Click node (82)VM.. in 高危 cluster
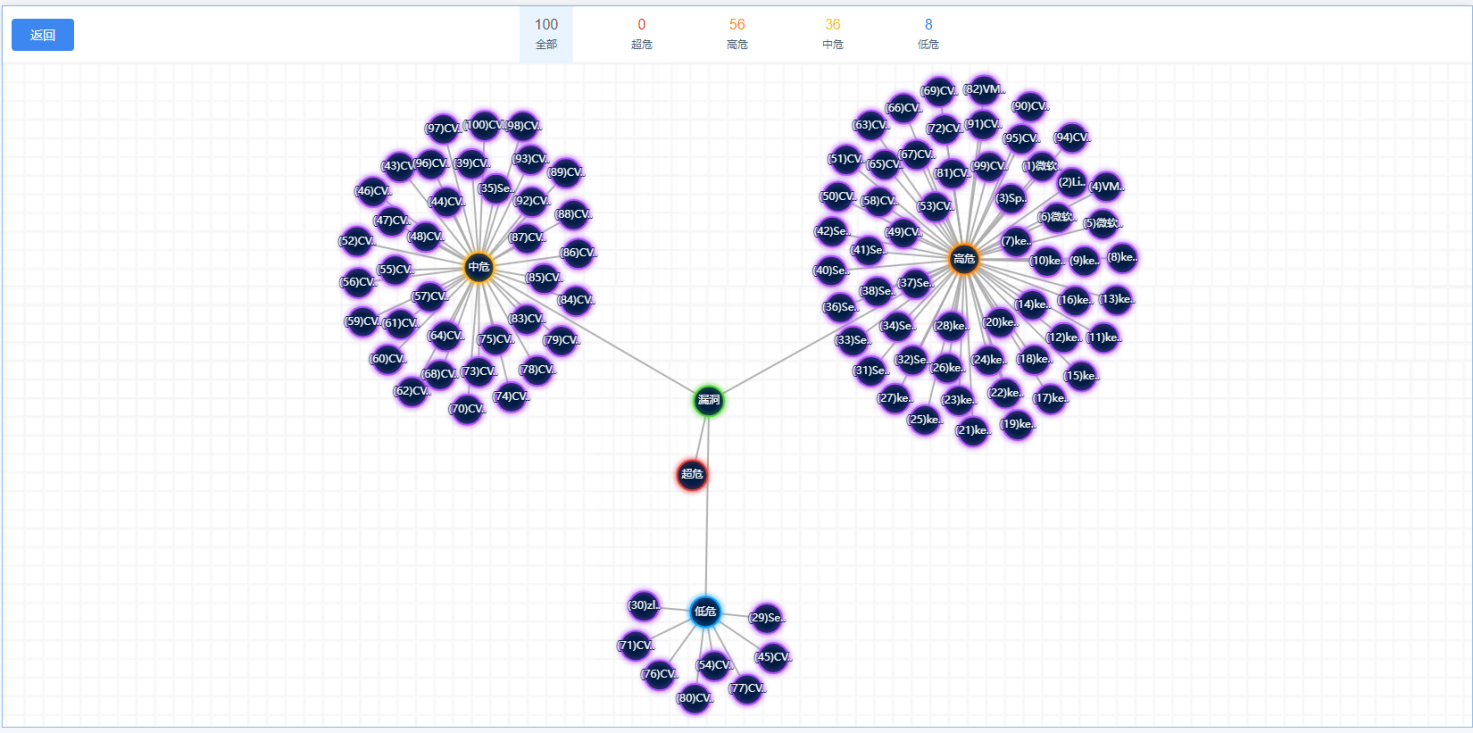Screen dimensions: 1473x733 [983, 89]
